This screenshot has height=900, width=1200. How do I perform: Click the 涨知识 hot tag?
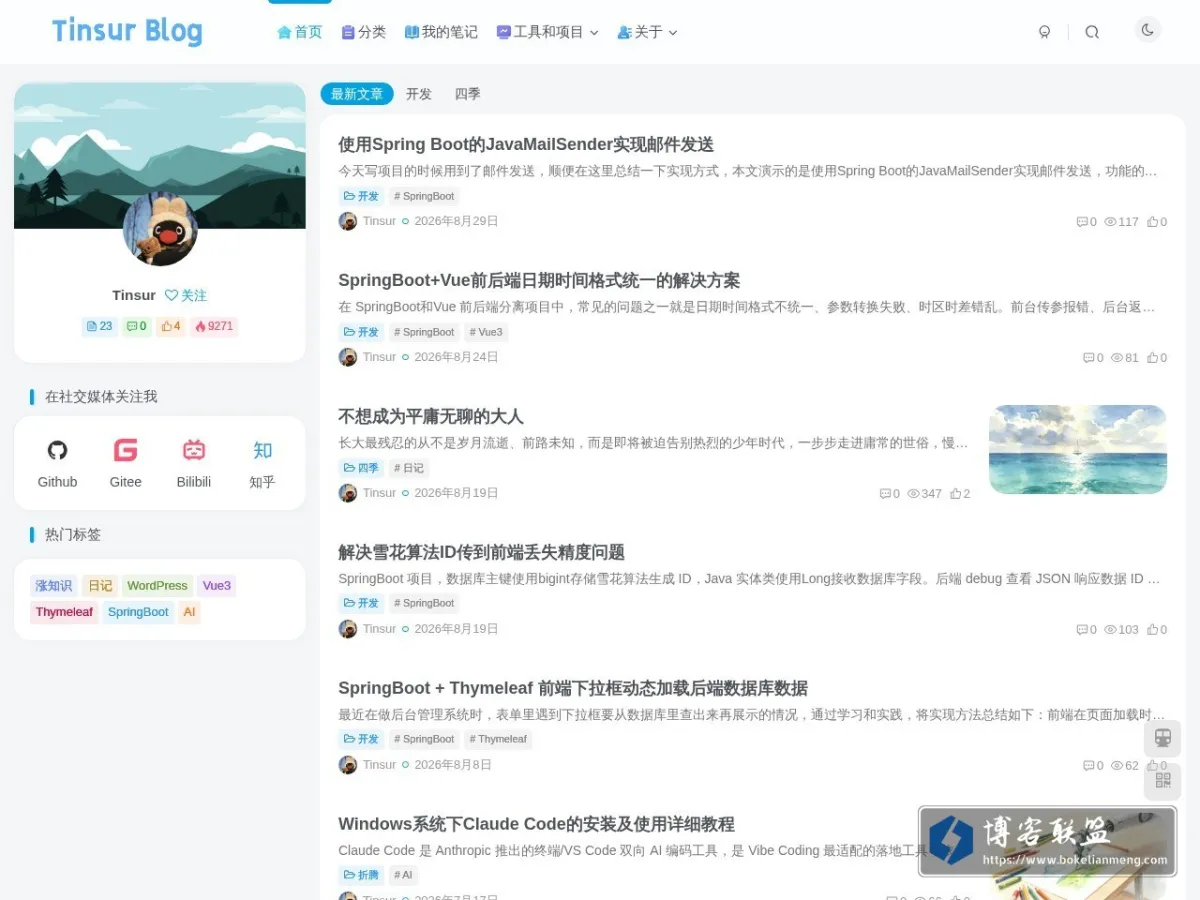[x=54, y=586]
